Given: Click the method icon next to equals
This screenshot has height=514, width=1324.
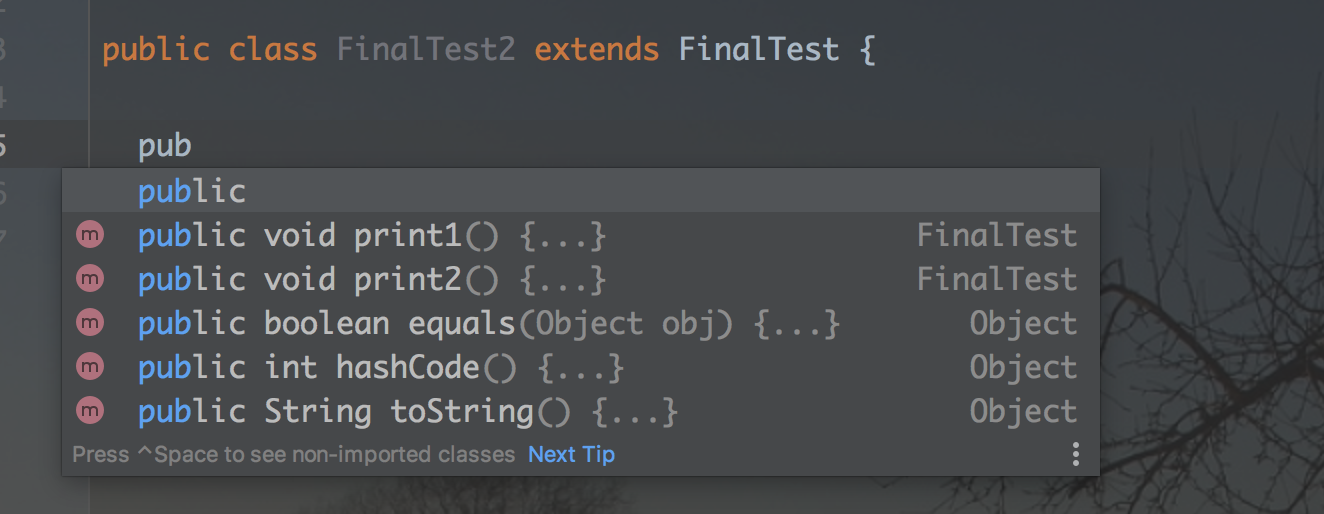Looking at the screenshot, I should point(90,323).
